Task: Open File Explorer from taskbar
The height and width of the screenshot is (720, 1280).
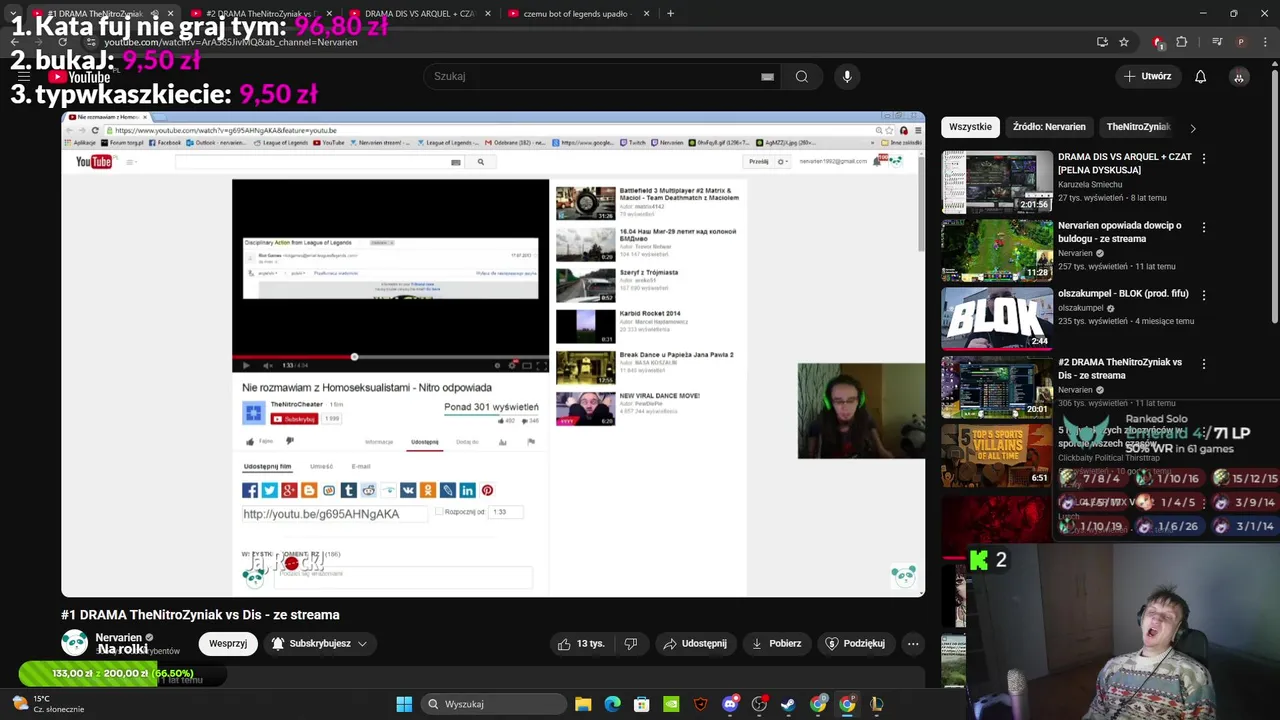Action: (583, 704)
